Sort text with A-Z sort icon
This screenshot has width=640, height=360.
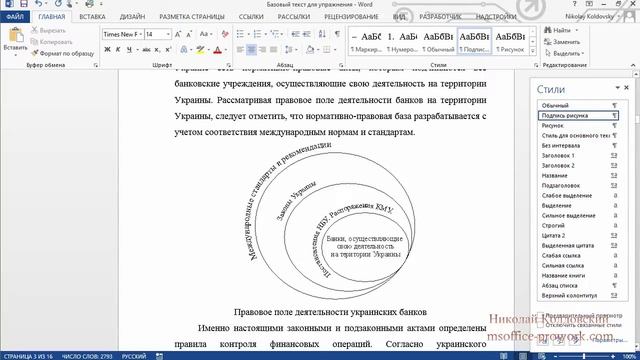tap(322, 34)
